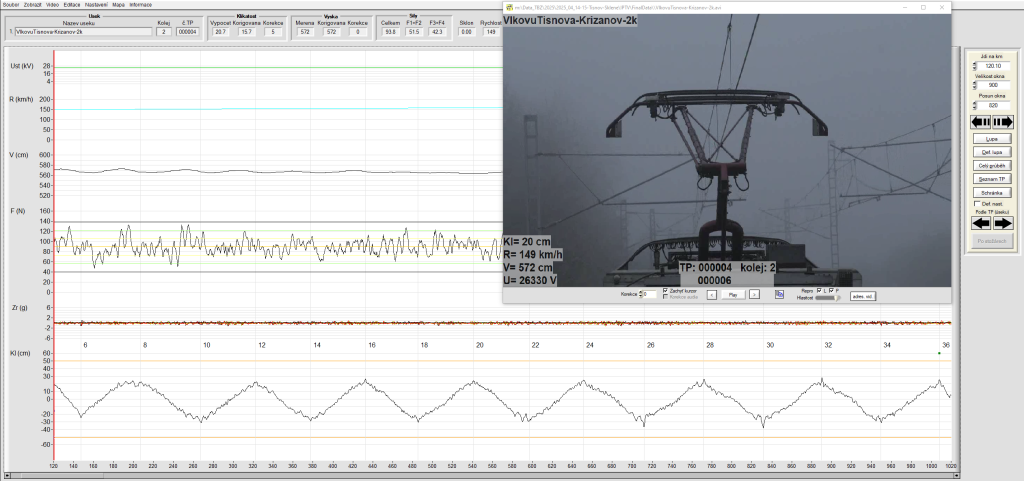Click the adres. vid. button
Screen dimensions: 1024x481
862,296
